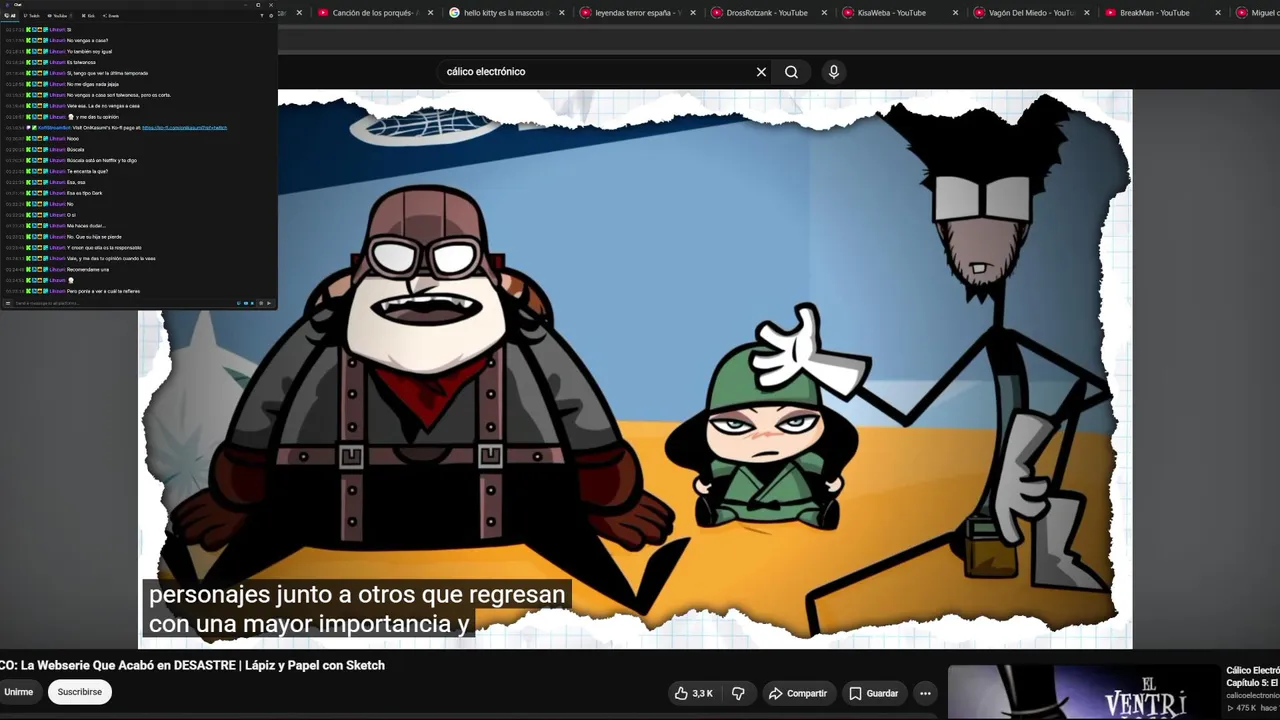The image size is (1280, 720).
Task: Close the 'BreakMan - YouTube' tab
Action: pyautogui.click(x=1218, y=13)
